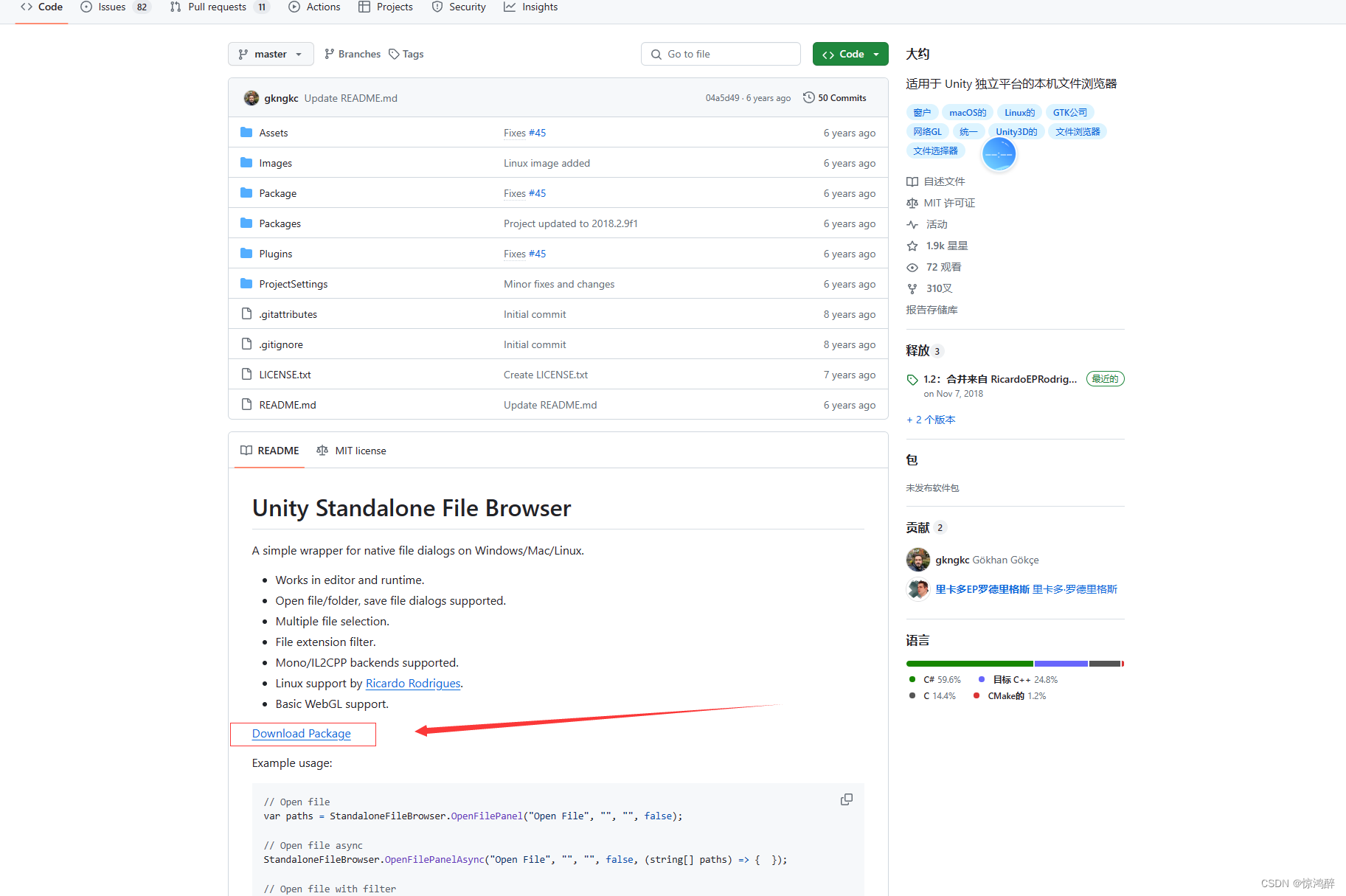The image size is (1346, 896).
Task: Click the .gitignore file icon
Action: pos(246,344)
